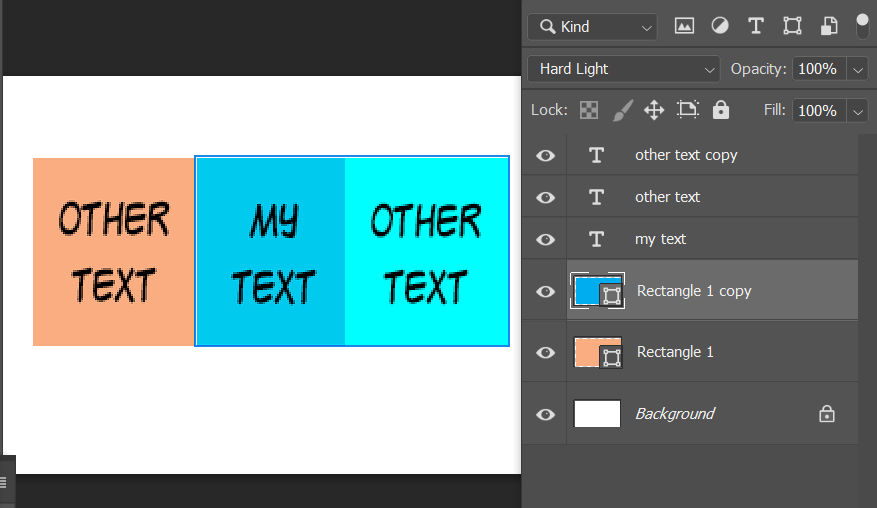Image resolution: width=877 pixels, height=508 pixels.
Task: Filter layers by pixel layers icon
Action: pyautogui.click(x=684, y=26)
